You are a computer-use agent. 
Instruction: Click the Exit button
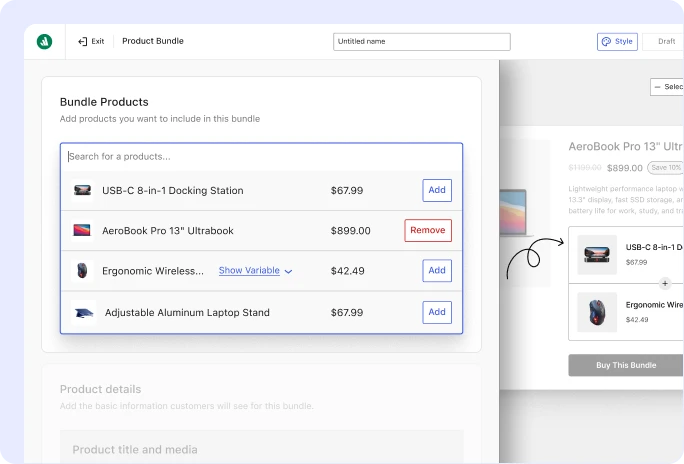pyautogui.click(x=91, y=41)
